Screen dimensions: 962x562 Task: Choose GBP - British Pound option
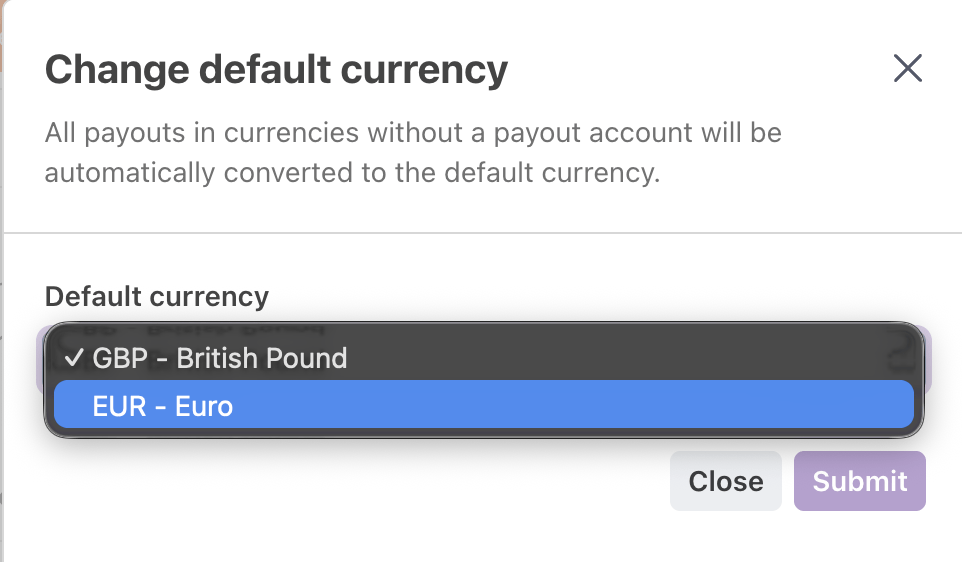[220, 358]
